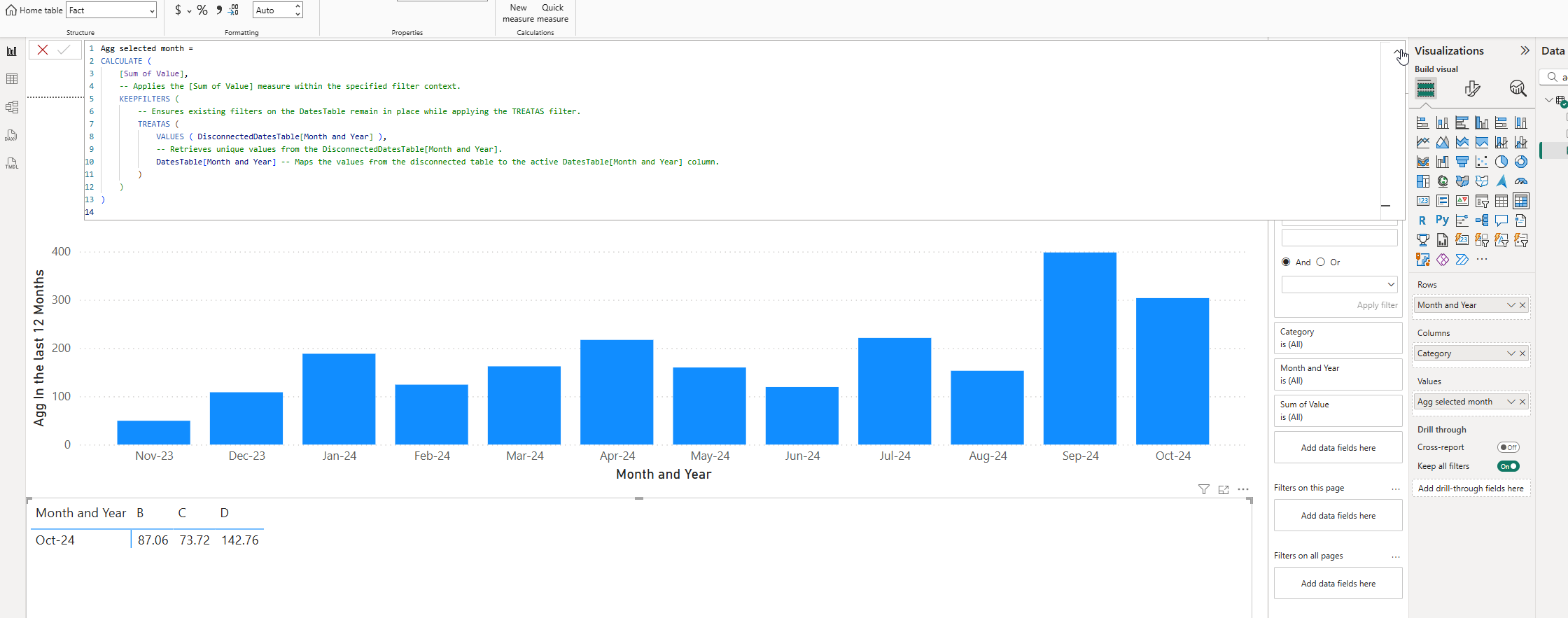1568x618 pixels.
Task: Select the pie chart visual
Action: click(1501, 162)
